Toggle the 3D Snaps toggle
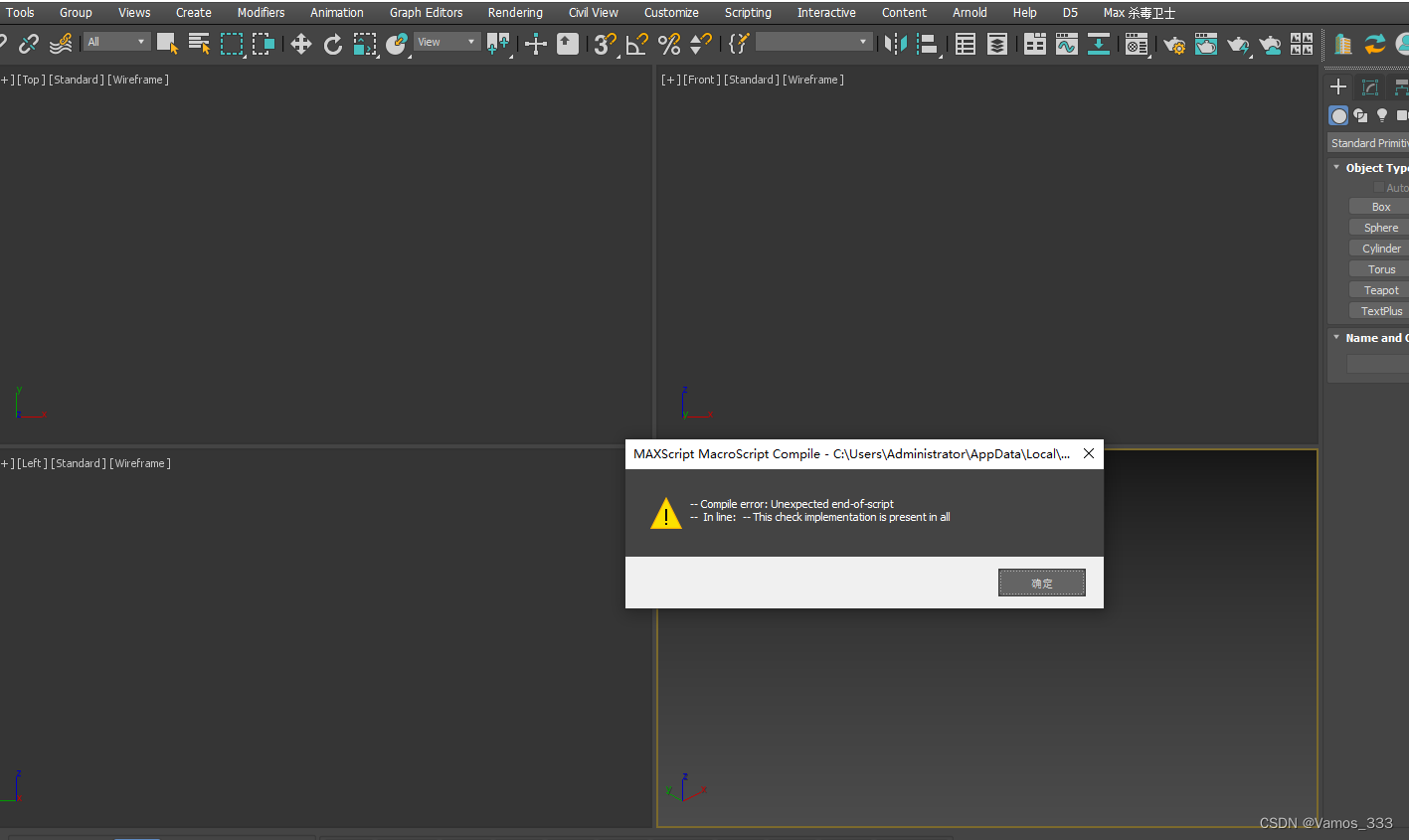This screenshot has height=840, width=1409. [x=605, y=44]
